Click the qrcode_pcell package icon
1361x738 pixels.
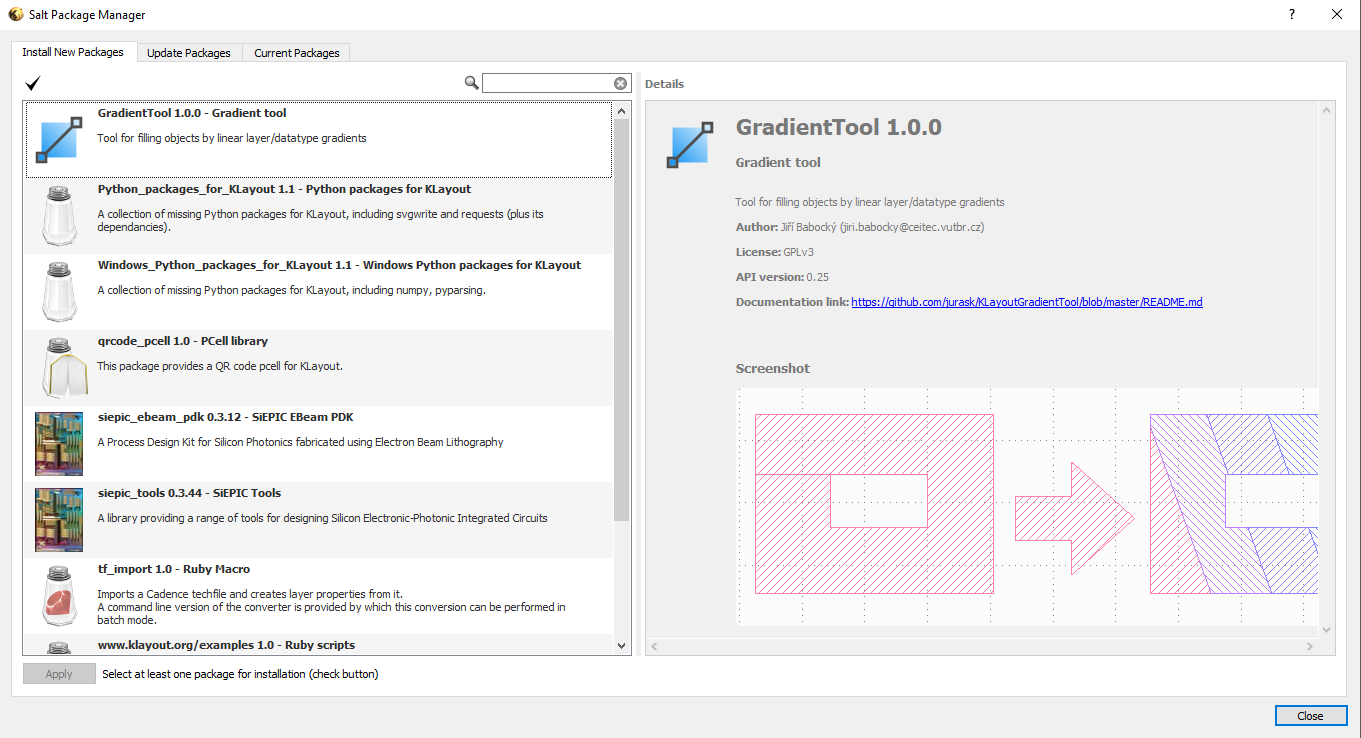pos(64,368)
